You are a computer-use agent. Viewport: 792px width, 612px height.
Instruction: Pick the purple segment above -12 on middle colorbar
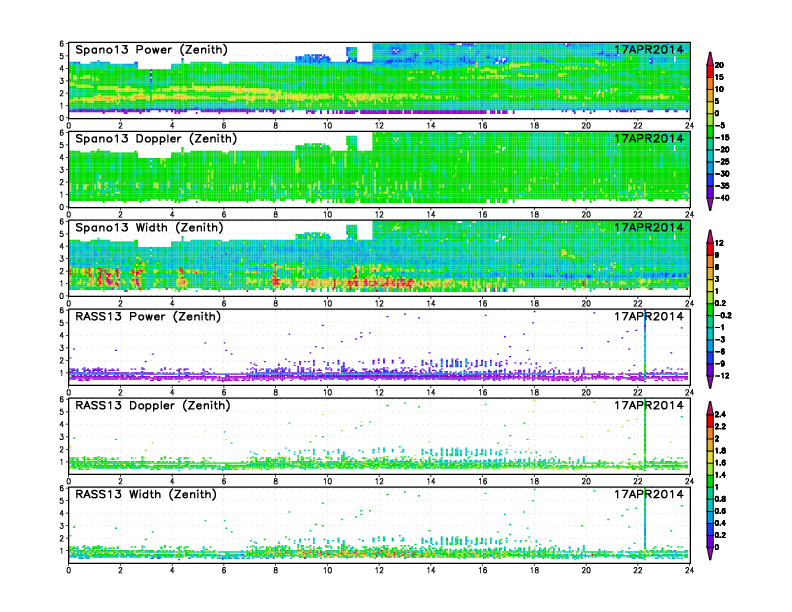[x=710, y=370]
